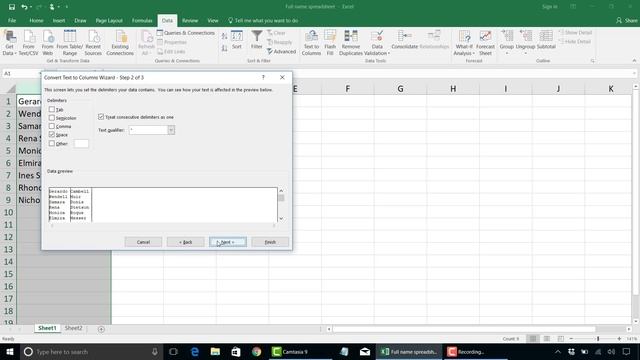Open Recent Sources
The width and height of the screenshot is (640, 360).
93,42
